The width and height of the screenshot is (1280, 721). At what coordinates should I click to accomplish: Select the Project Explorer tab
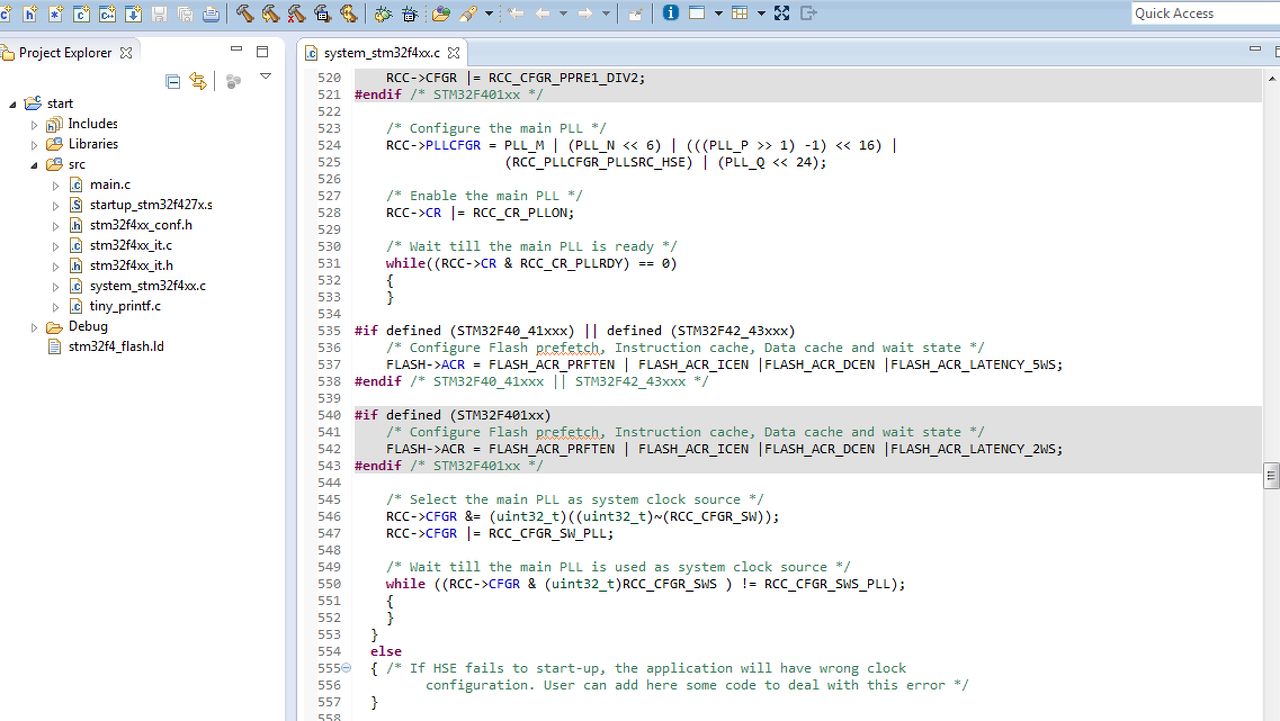click(x=65, y=53)
